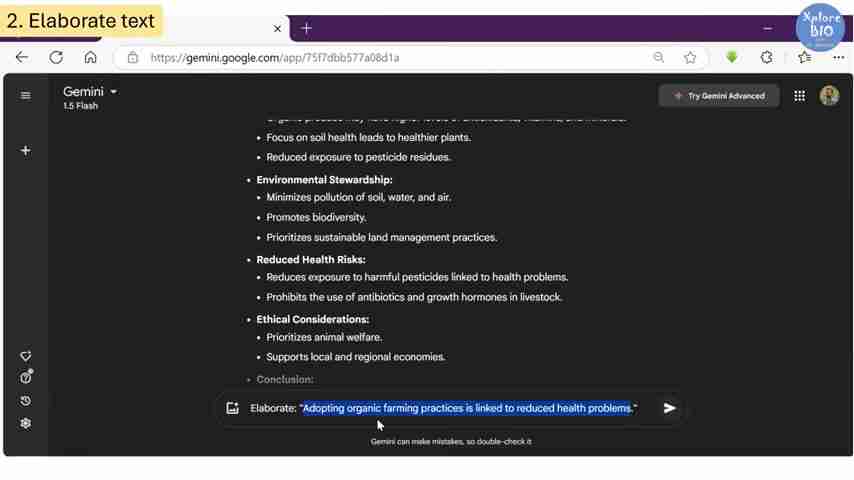Click the upload image icon in prompt box
Viewport: 854px width, 480px height.
tap(233, 408)
